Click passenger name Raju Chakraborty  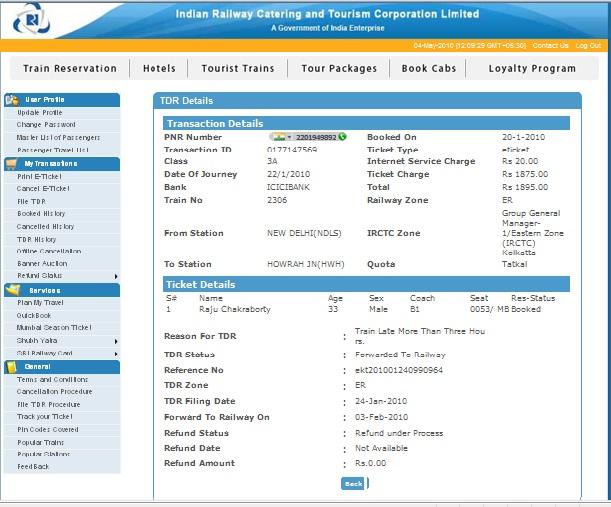[235, 309]
